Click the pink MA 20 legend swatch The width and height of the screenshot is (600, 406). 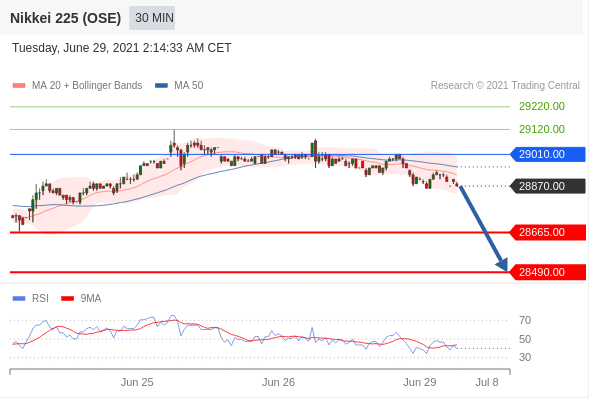[19, 86]
